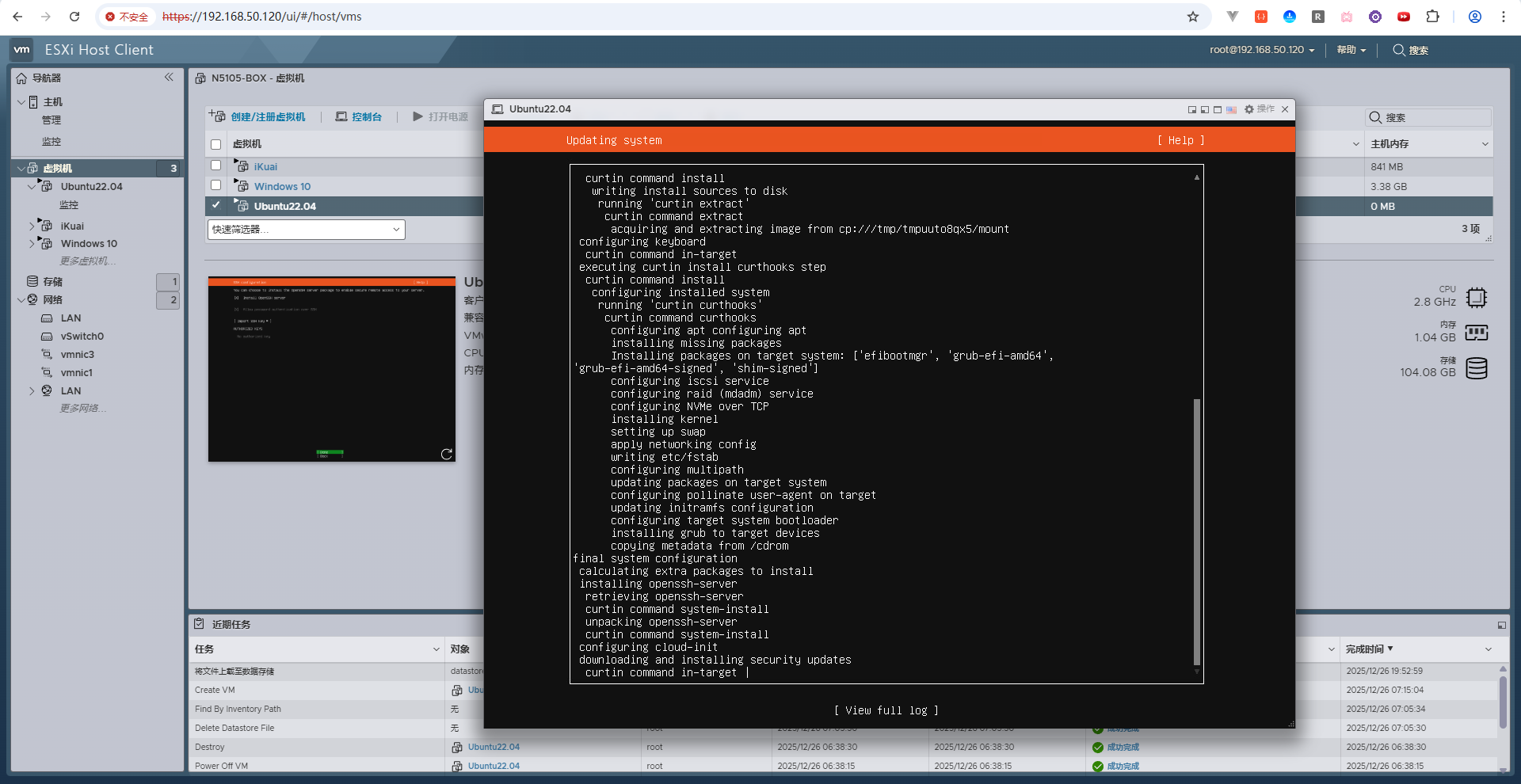The image size is (1521, 784).
Task: Open the 帮助 help menu
Action: (1351, 50)
